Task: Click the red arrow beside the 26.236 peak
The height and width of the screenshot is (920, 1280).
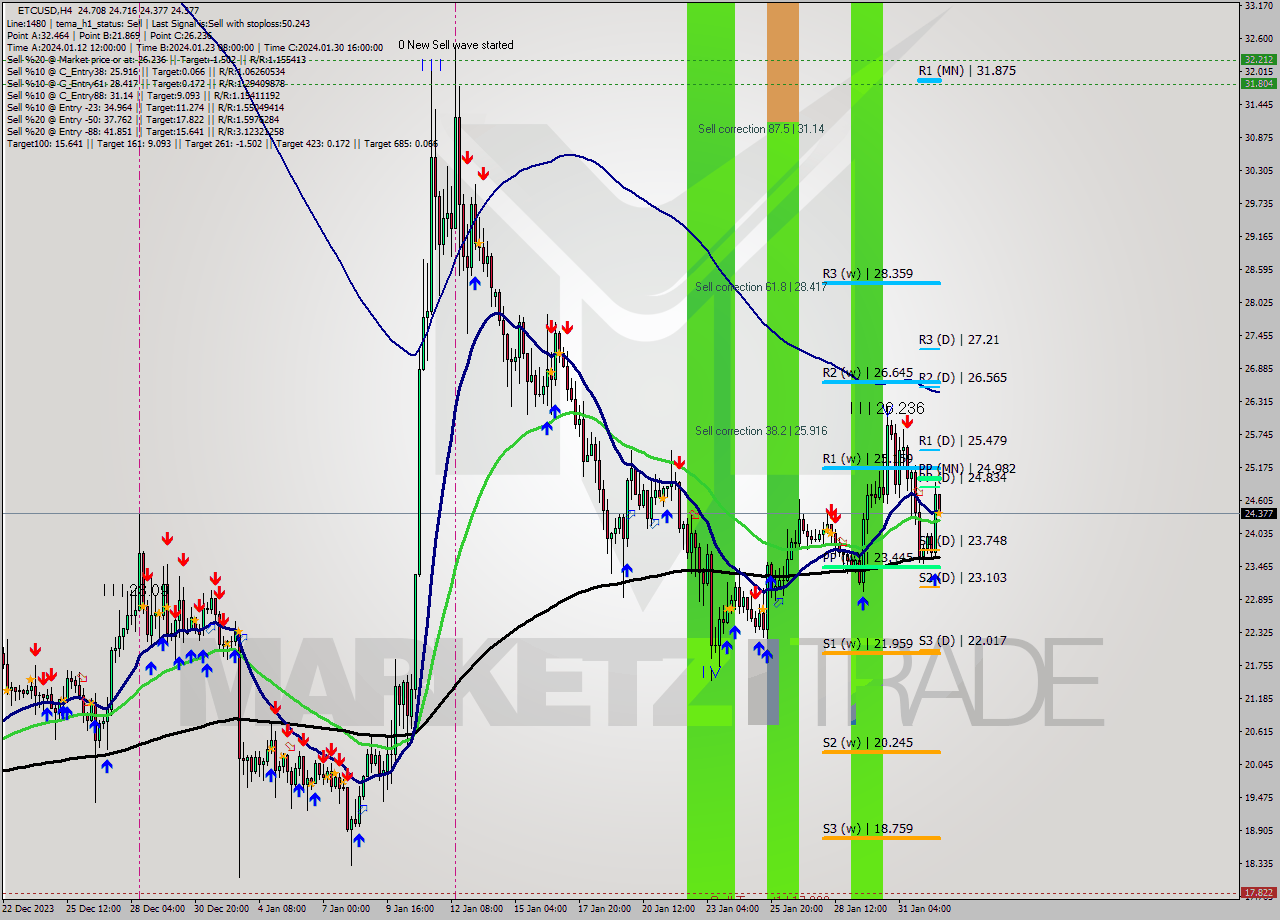Action: coord(906,422)
